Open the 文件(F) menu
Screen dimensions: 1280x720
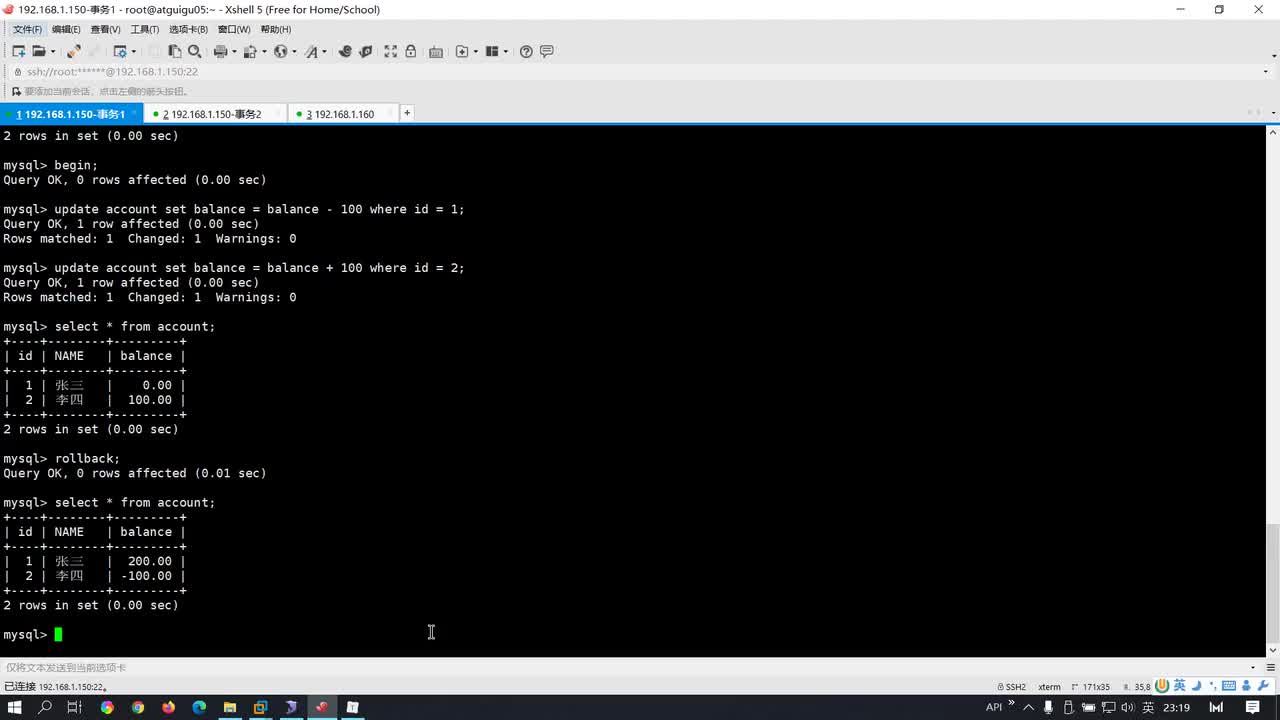pyautogui.click(x=27, y=29)
